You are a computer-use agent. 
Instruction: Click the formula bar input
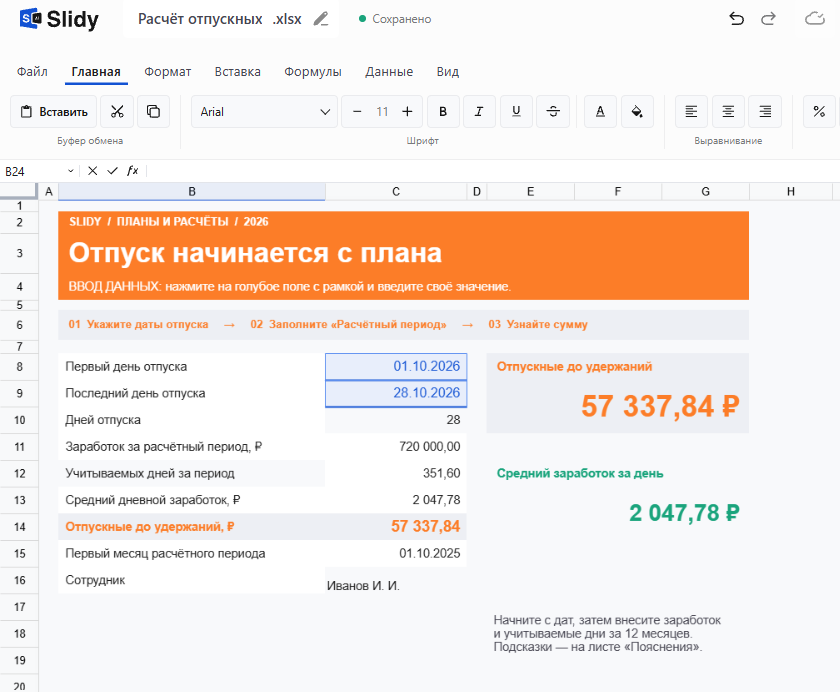point(493,171)
